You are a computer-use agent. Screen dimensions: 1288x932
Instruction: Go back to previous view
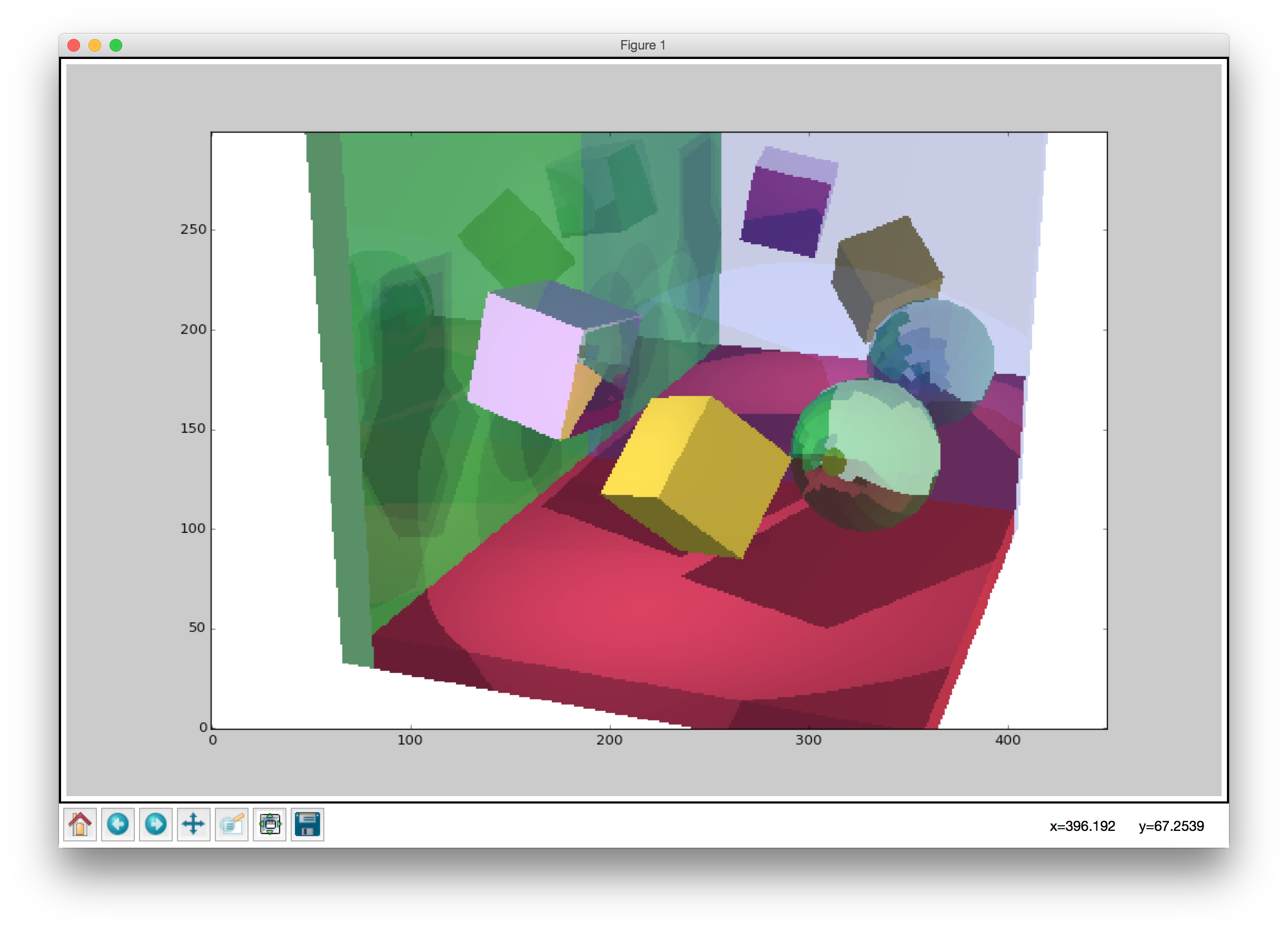click(118, 824)
